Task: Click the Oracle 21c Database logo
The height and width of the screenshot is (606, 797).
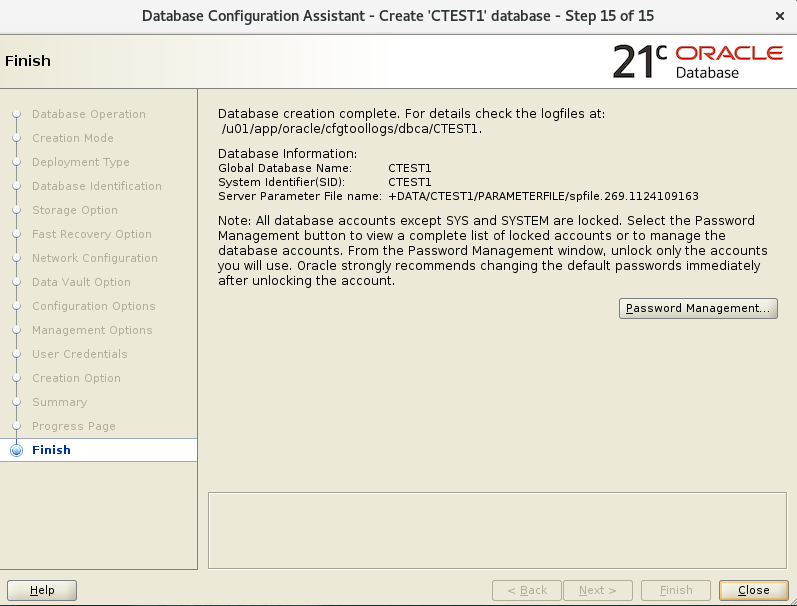Action: pos(697,62)
